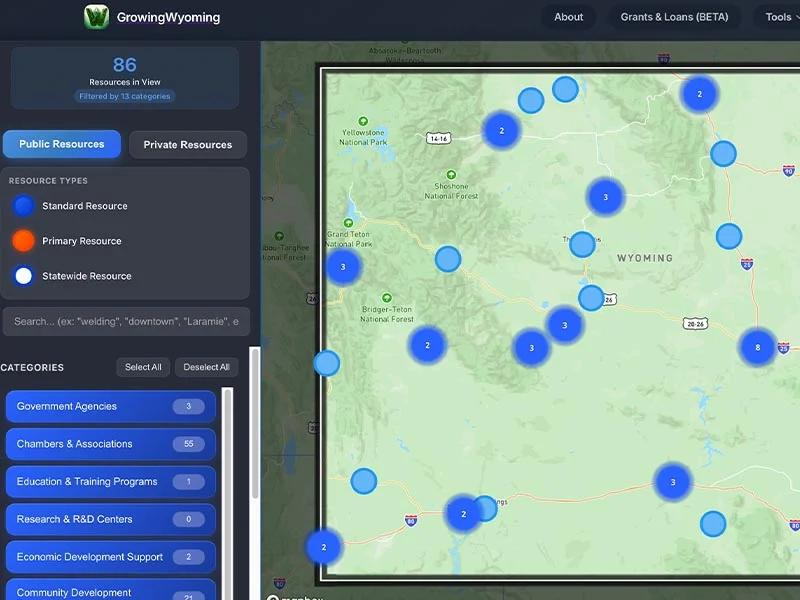The image size is (800, 600).
Task: Click the GrowingWyoming logo icon
Action: coord(96,17)
